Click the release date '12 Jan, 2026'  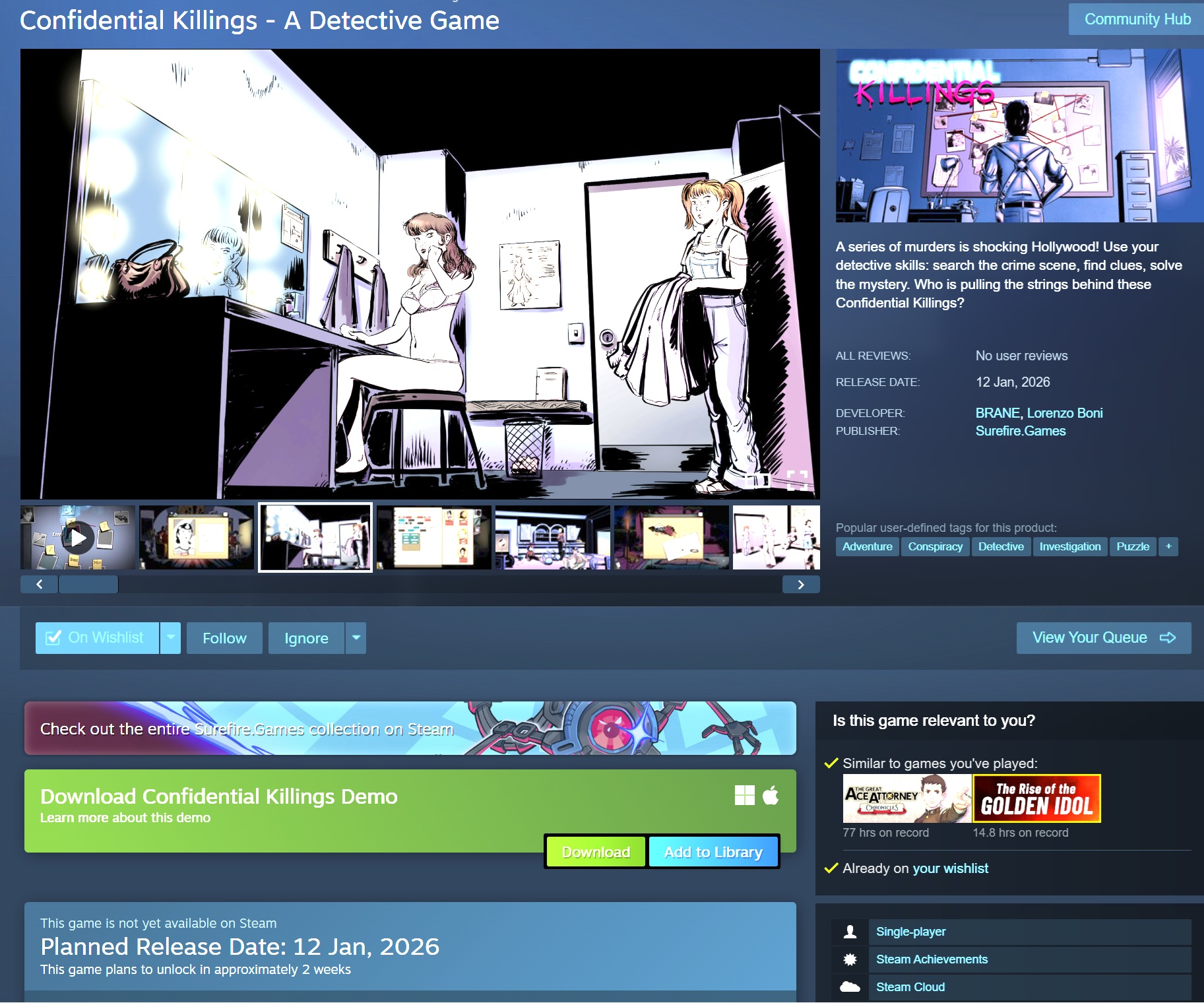click(x=1013, y=382)
